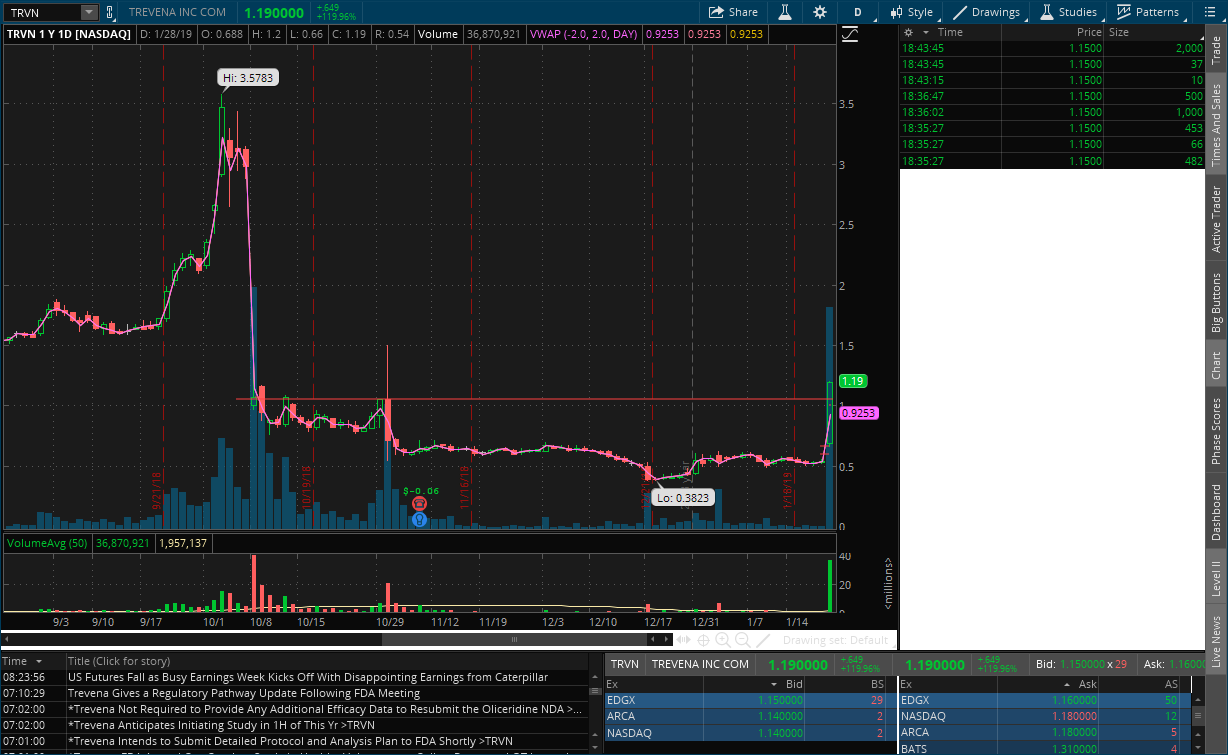Open the Style dropdown menu
The height and width of the screenshot is (755, 1228).
pyautogui.click(x=910, y=12)
